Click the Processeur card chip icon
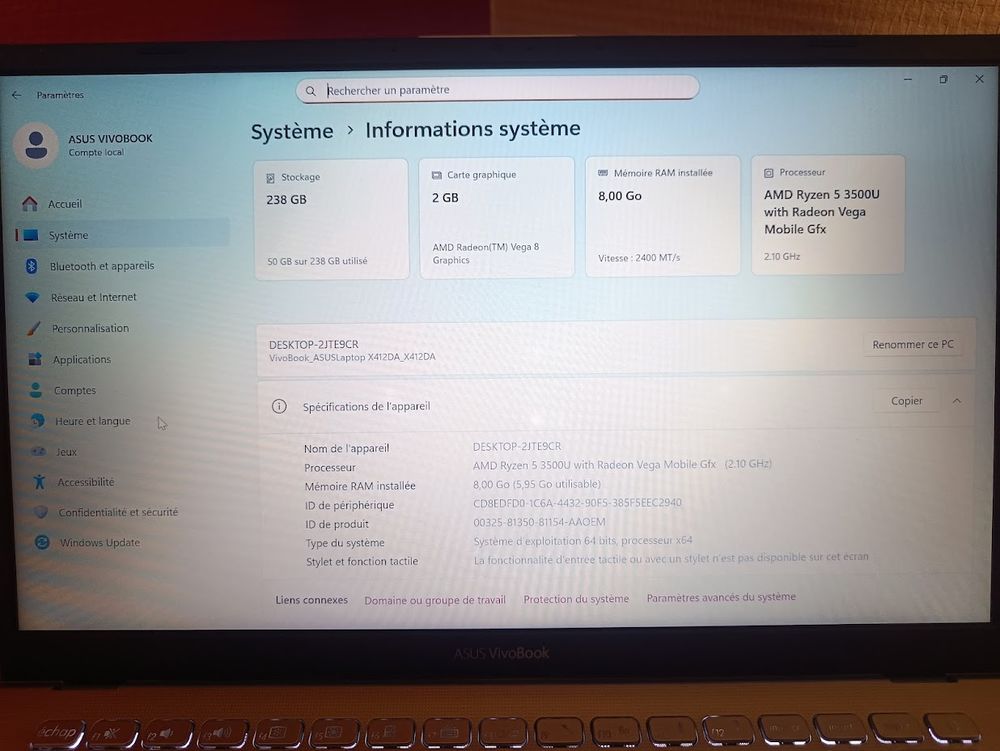This screenshot has width=1000, height=751. (x=768, y=173)
